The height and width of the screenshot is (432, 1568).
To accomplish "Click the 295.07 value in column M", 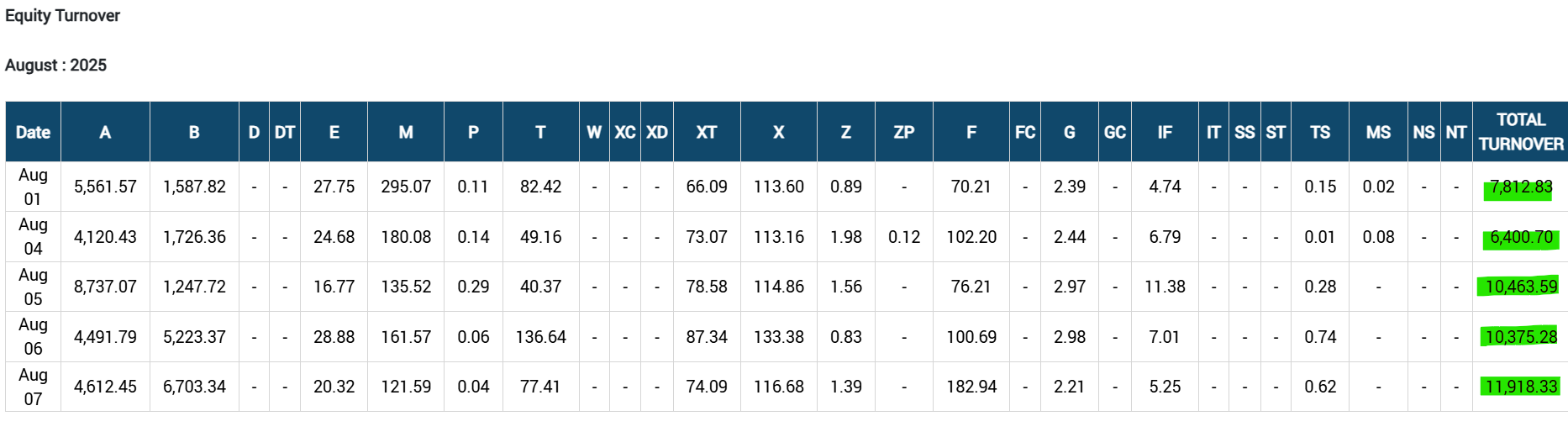I will click(405, 187).
